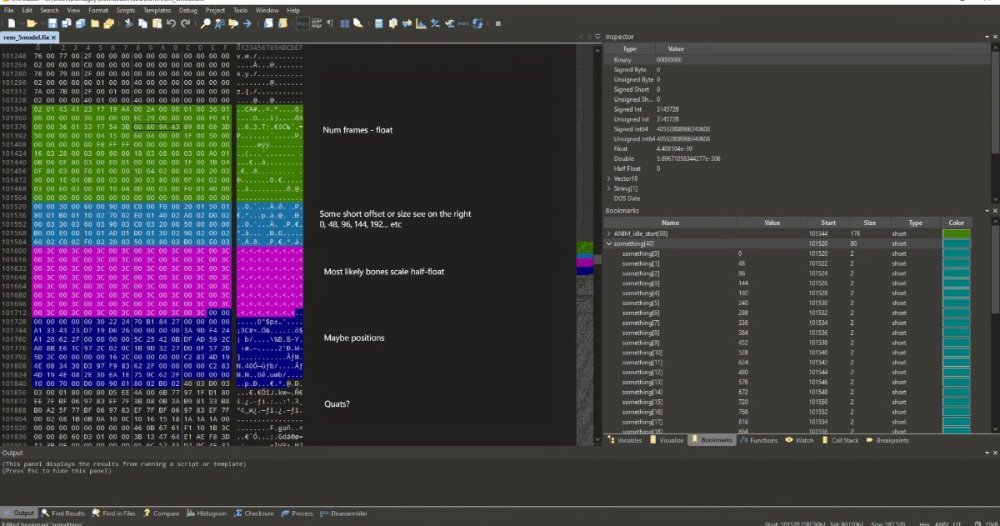Close the rem_5model.flx file tab
1000x526 pixels.
(x=56, y=37)
